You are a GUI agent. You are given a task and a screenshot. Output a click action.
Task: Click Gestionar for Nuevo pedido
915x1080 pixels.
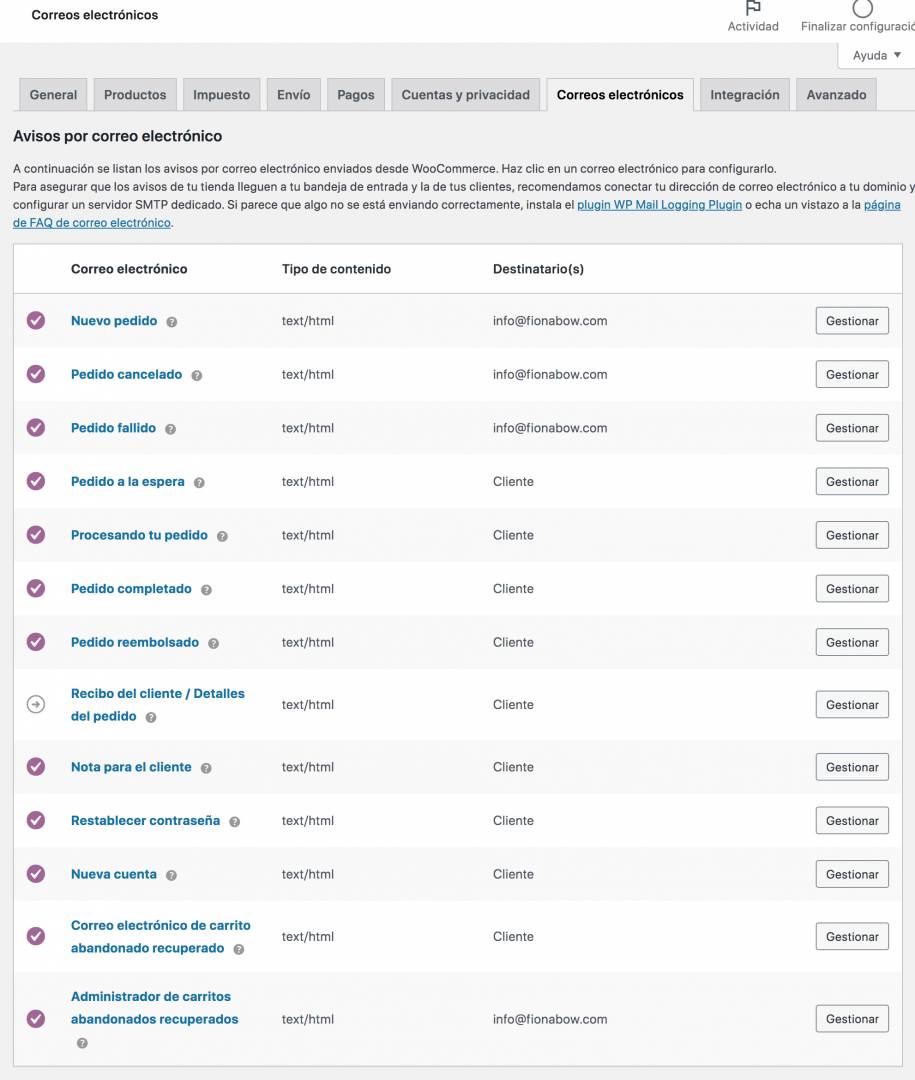[x=852, y=321]
